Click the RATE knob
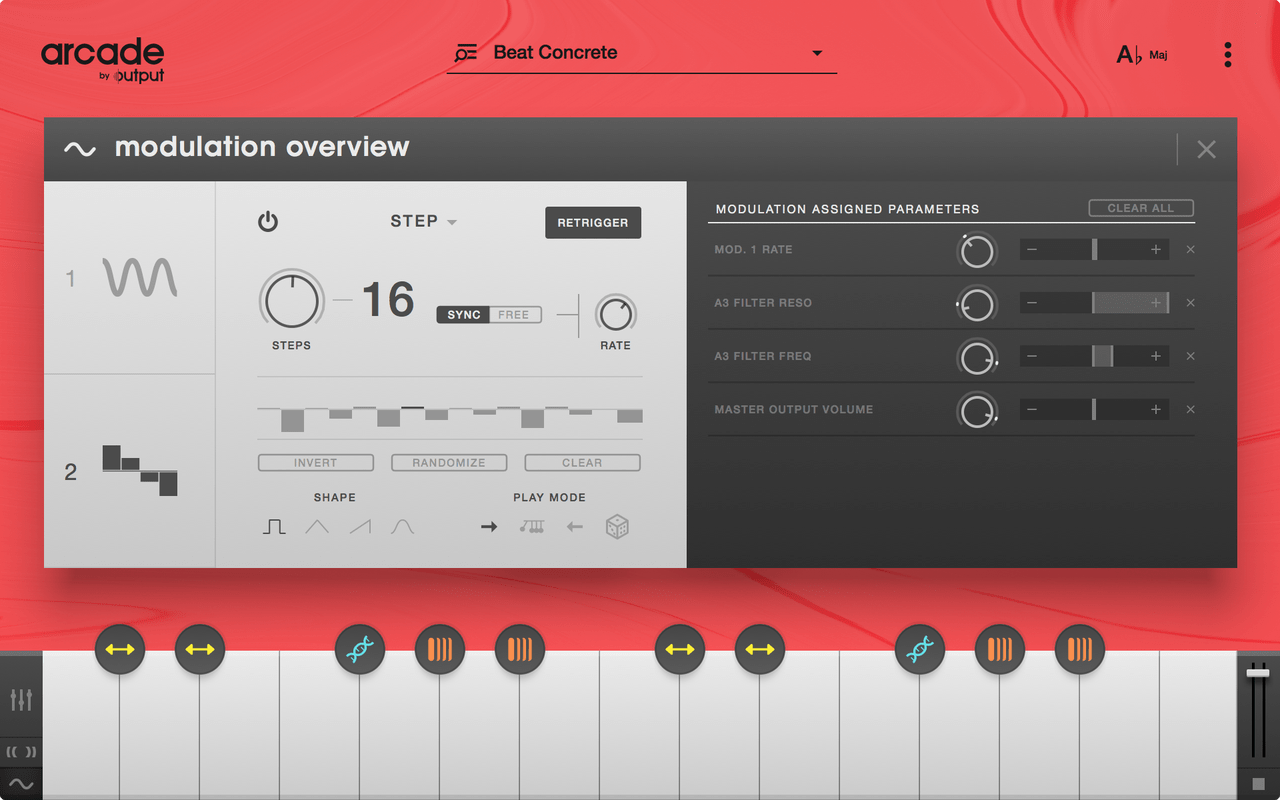 pos(615,314)
